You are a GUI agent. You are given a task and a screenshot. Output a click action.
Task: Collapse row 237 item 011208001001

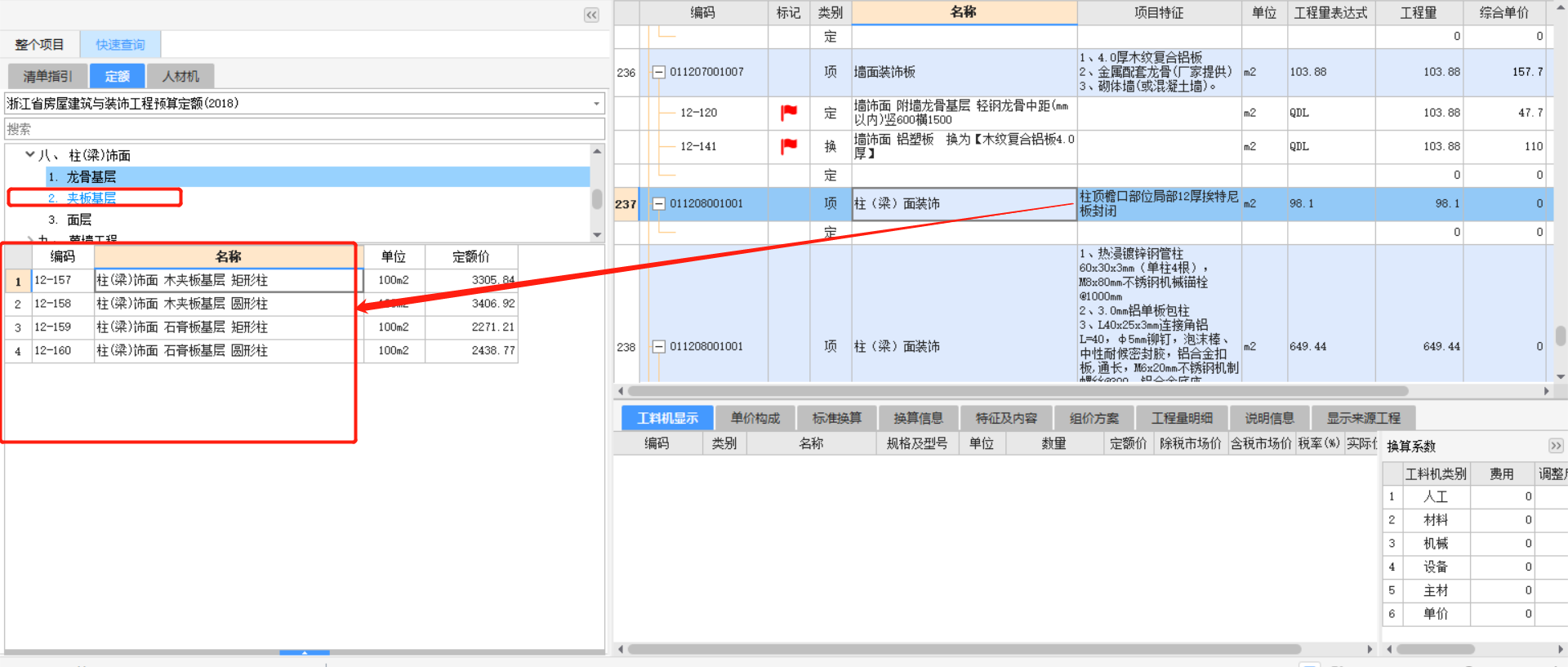pos(658,203)
